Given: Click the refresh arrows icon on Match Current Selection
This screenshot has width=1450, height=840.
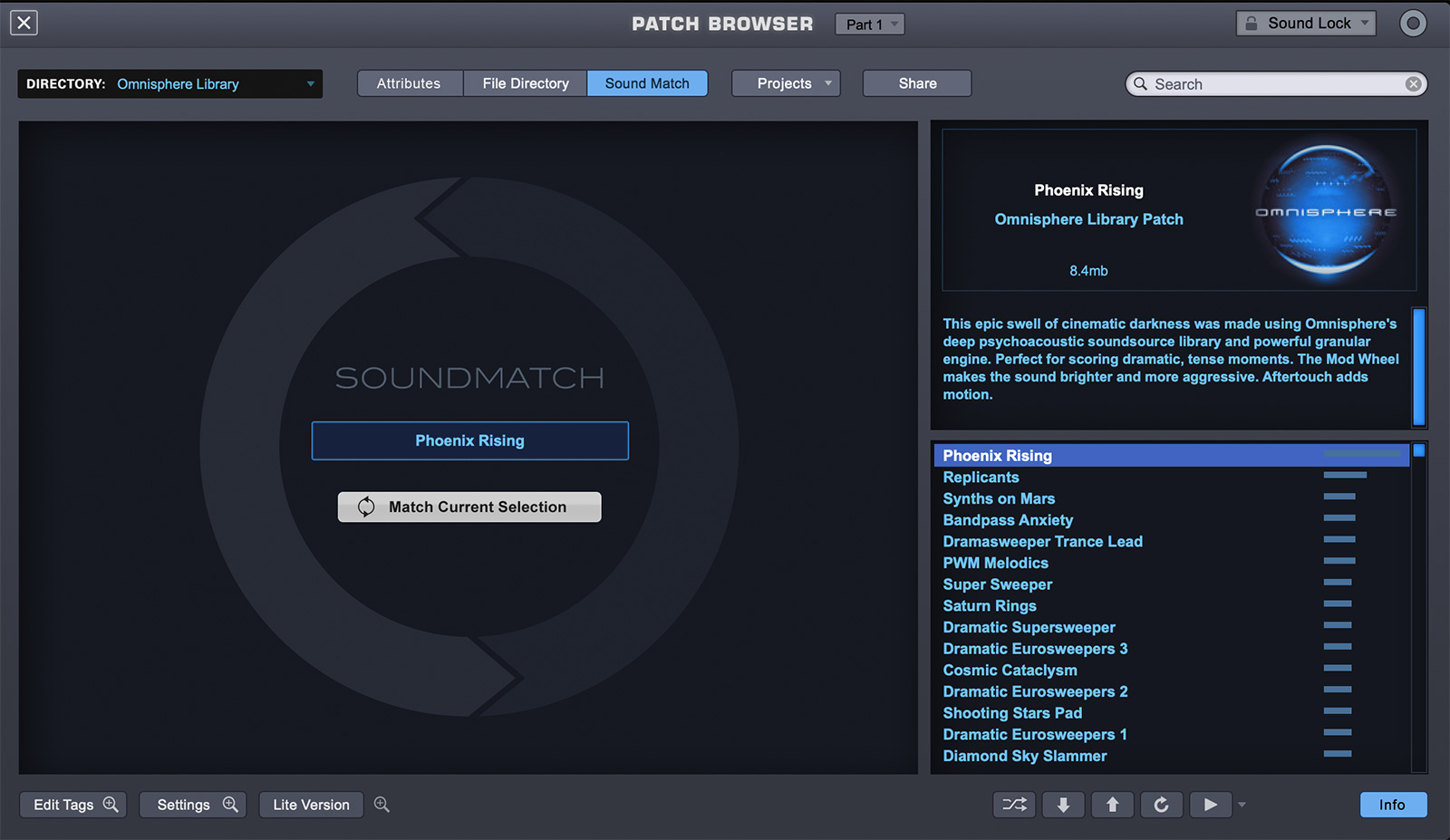Looking at the screenshot, I should pos(366,507).
